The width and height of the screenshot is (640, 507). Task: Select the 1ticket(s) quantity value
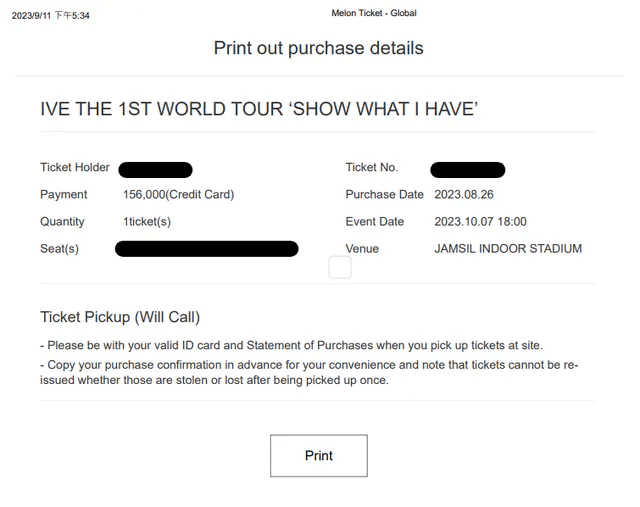147,221
